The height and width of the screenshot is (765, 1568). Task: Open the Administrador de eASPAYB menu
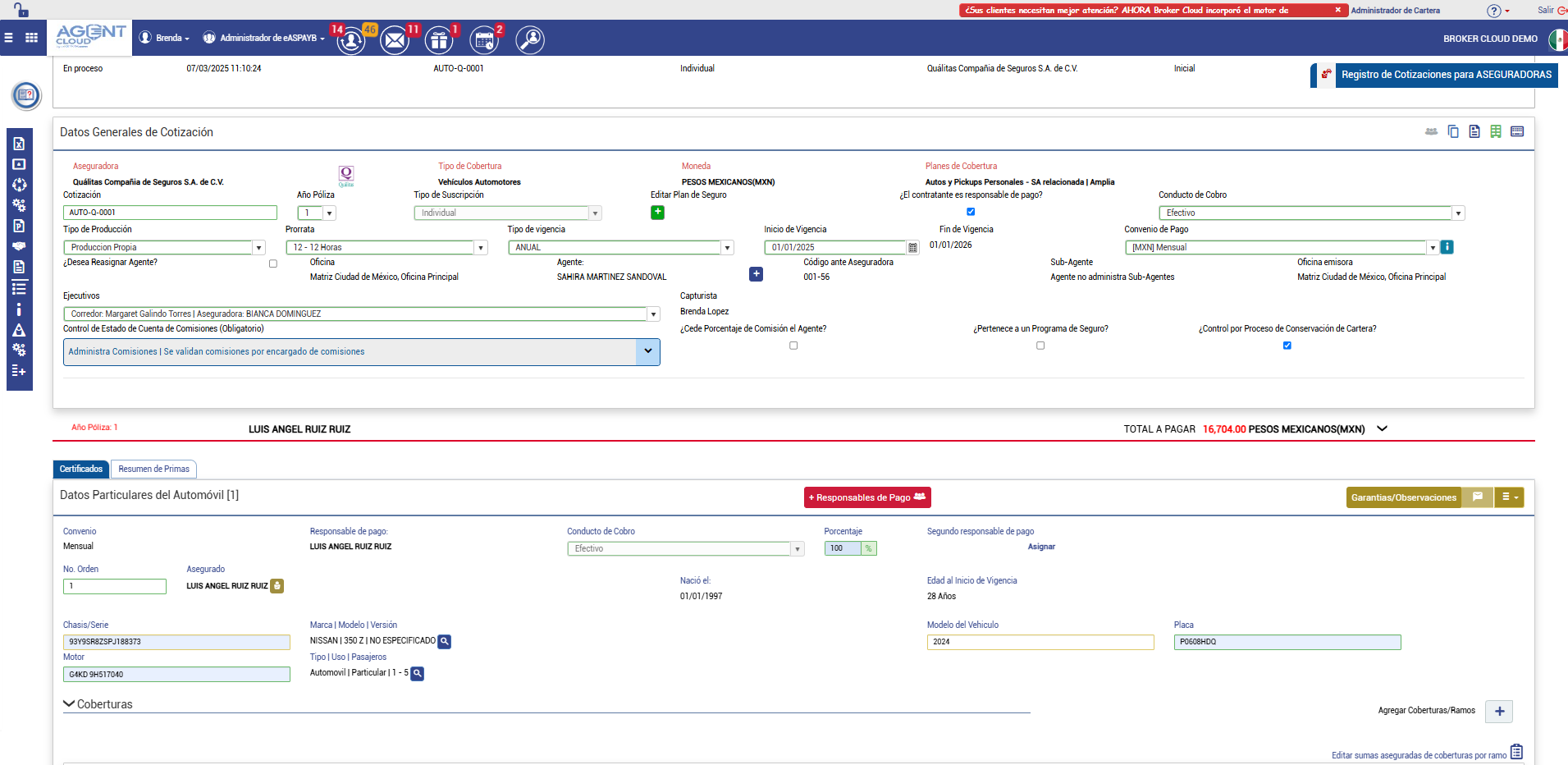[263, 38]
